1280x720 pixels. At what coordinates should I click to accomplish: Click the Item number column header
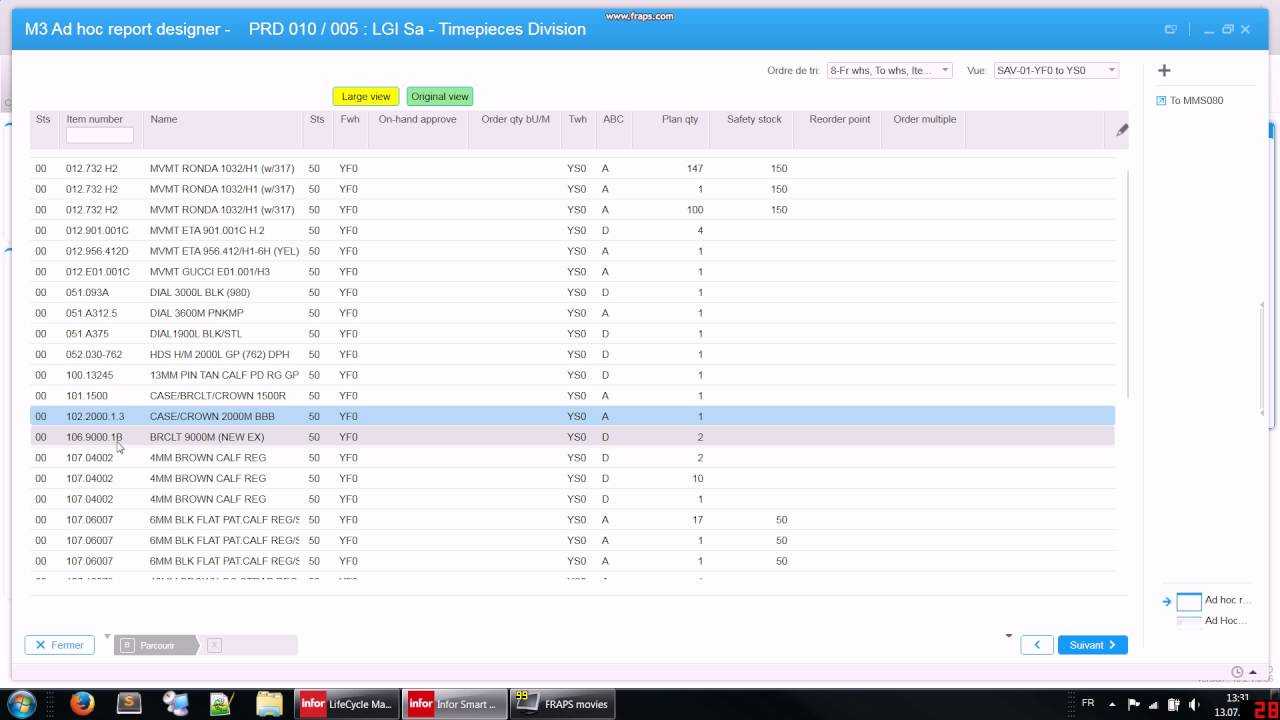(94, 119)
